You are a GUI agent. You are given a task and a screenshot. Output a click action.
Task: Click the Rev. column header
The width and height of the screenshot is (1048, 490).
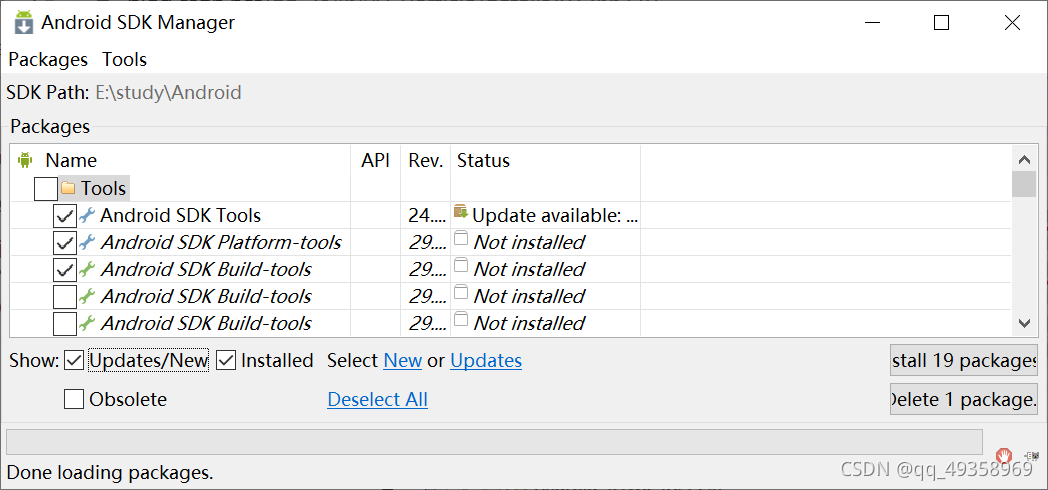[425, 160]
